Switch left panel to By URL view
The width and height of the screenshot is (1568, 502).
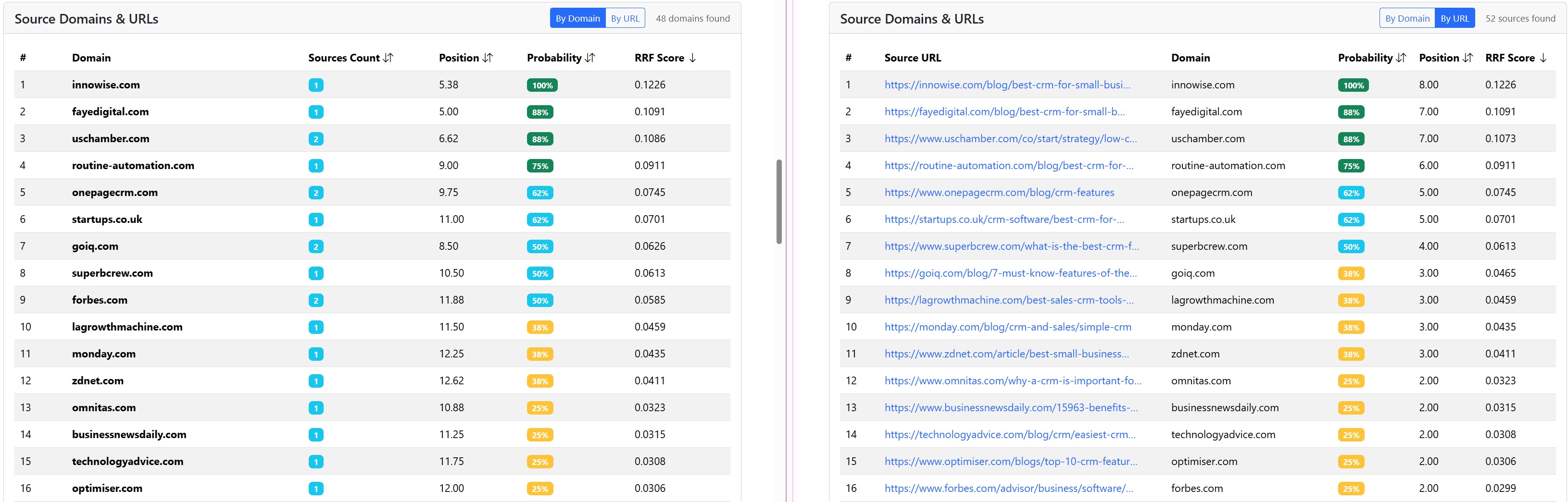tap(625, 18)
